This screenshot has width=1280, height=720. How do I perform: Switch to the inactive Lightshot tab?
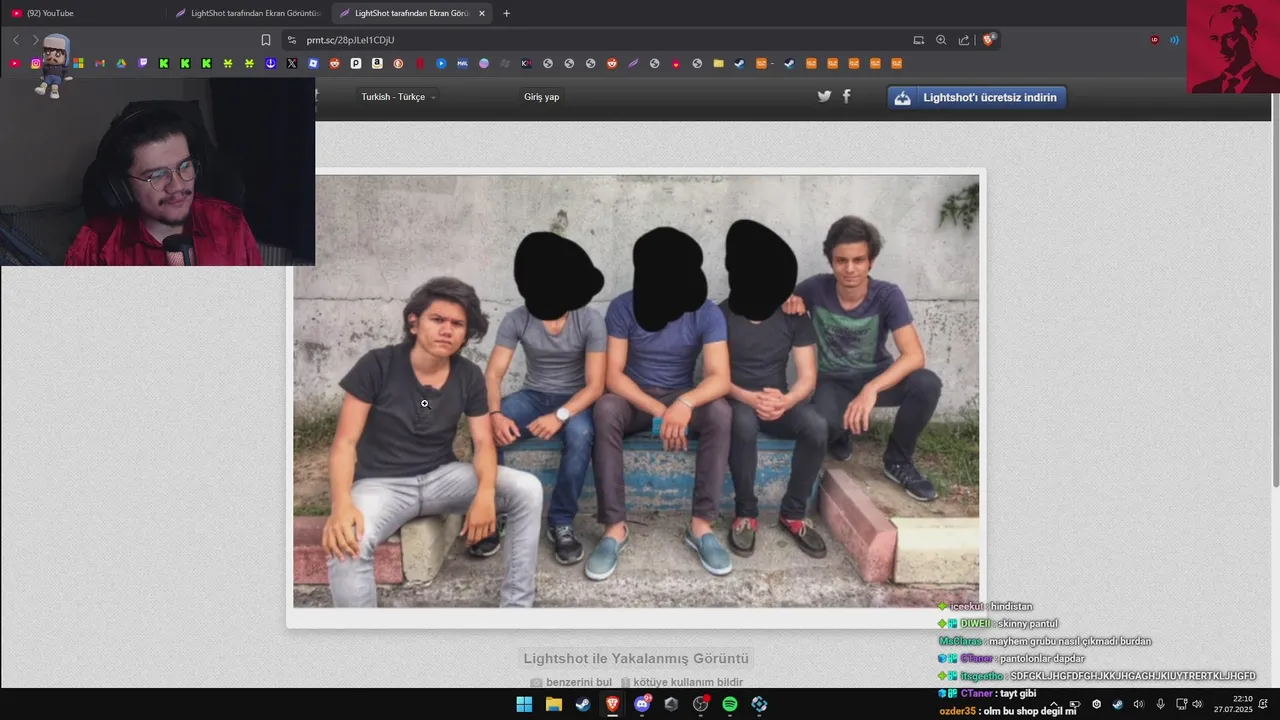(x=247, y=13)
